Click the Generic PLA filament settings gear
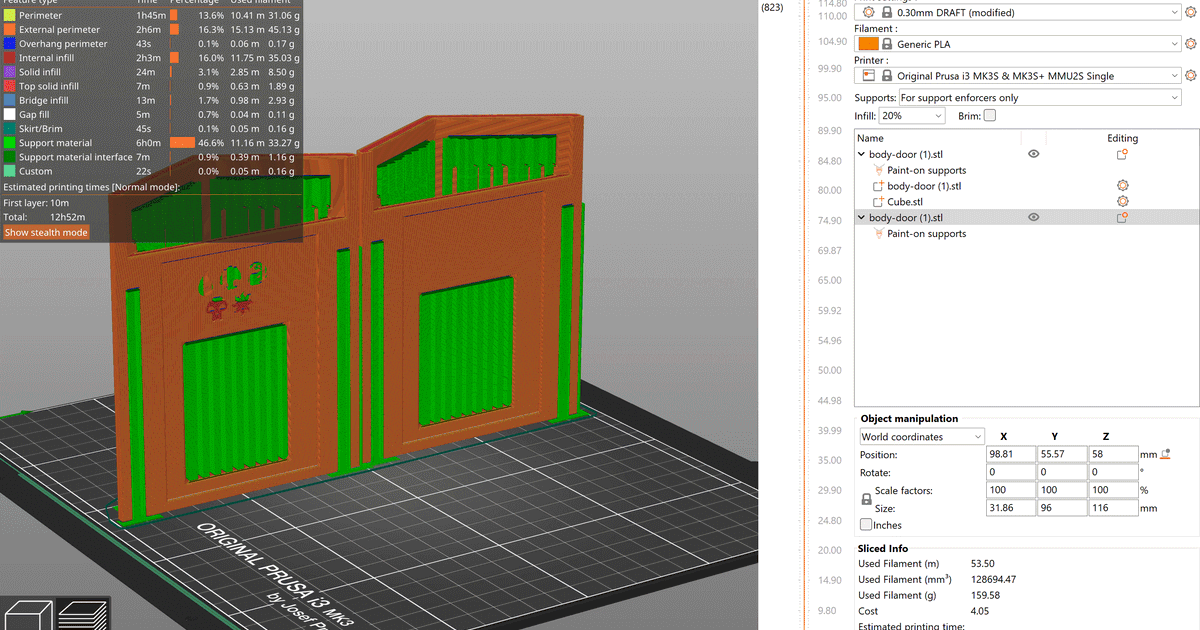 click(x=1190, y=44)
